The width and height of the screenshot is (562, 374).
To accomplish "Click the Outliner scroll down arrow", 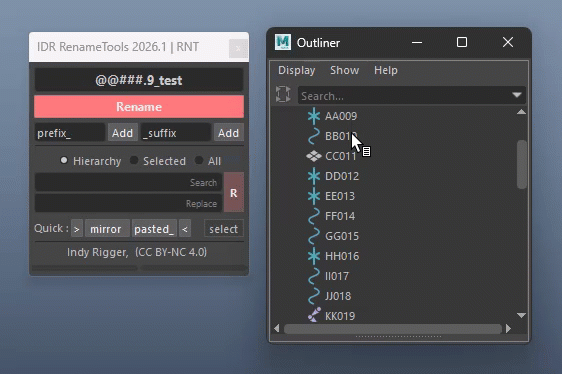I will pos(521,315).
